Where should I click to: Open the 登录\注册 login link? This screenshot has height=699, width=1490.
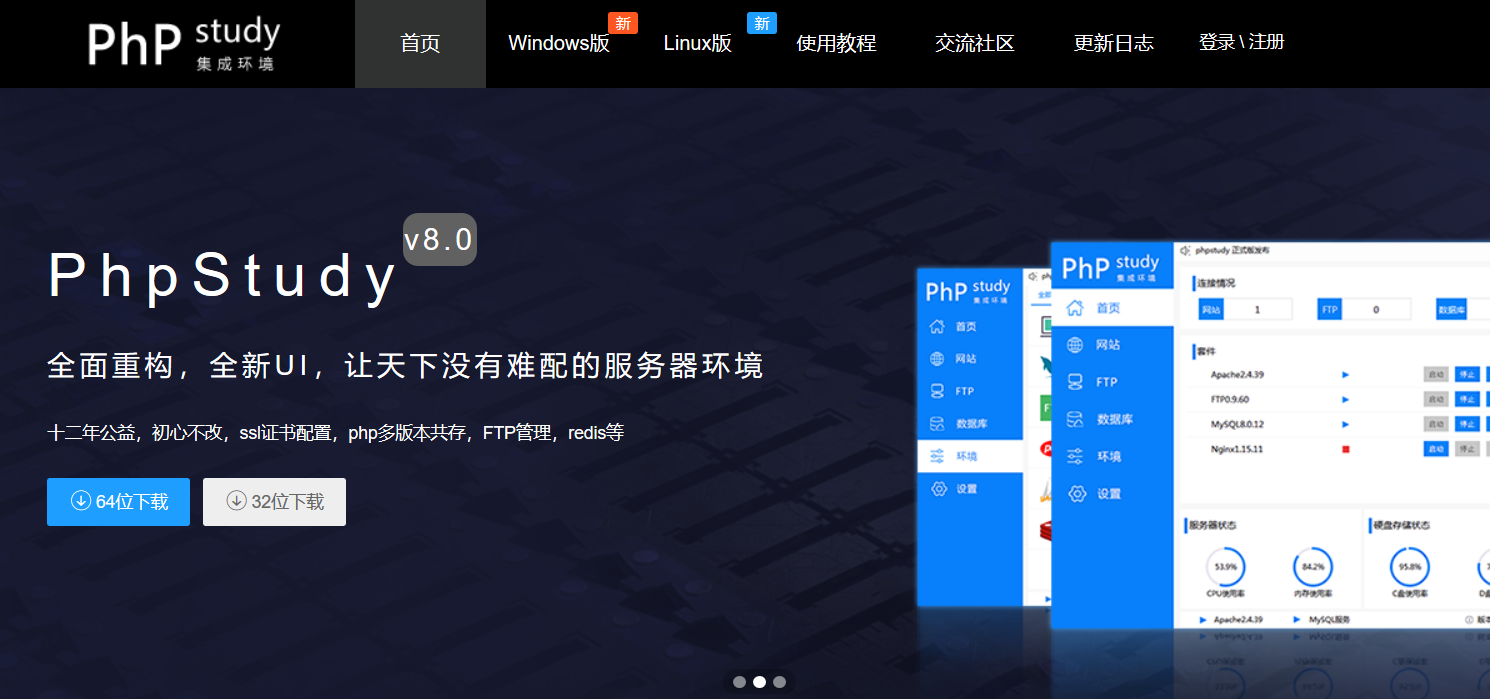(1242, 43)
